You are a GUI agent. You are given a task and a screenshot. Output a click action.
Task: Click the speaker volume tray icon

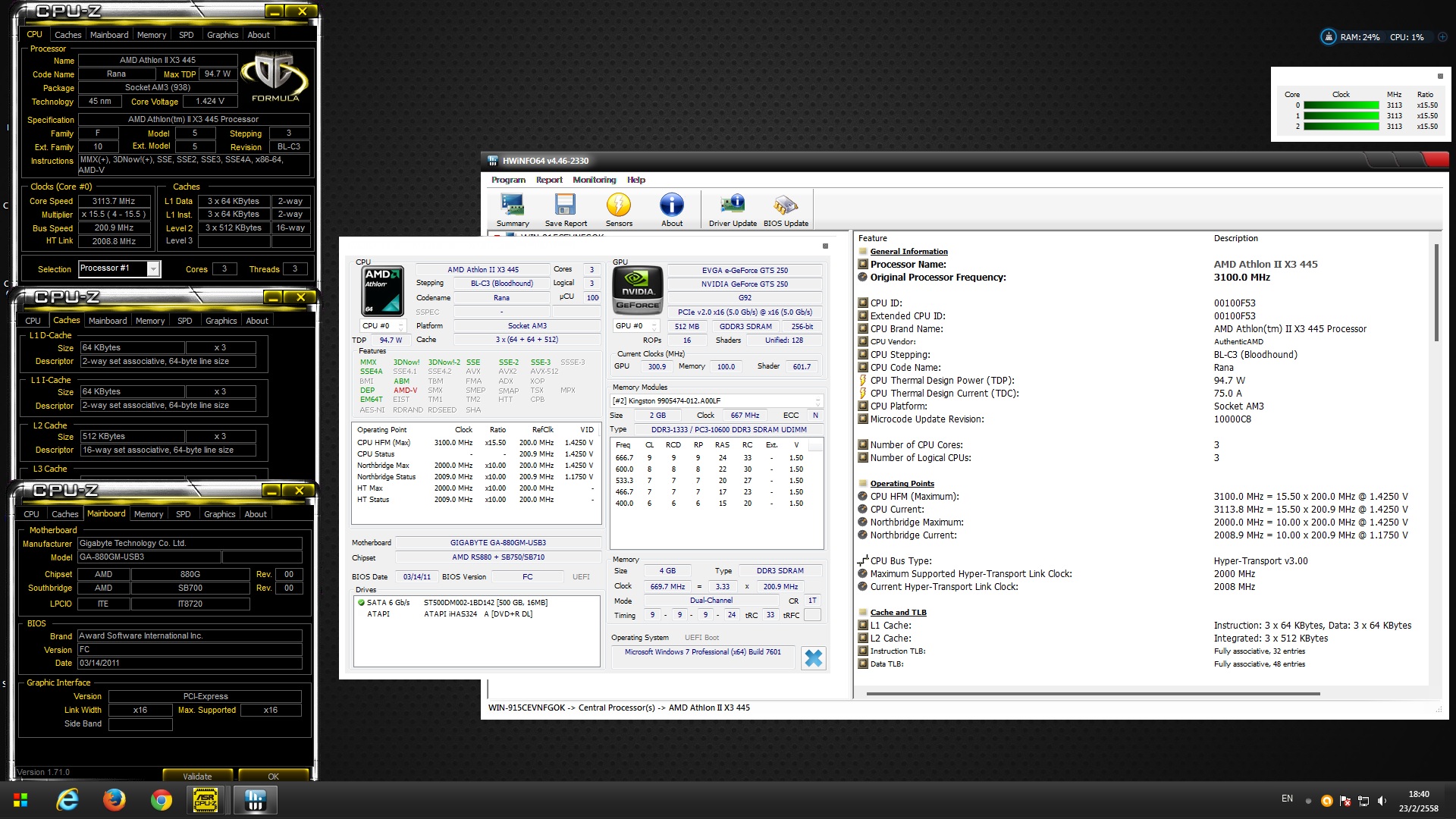pos(1382,801)
